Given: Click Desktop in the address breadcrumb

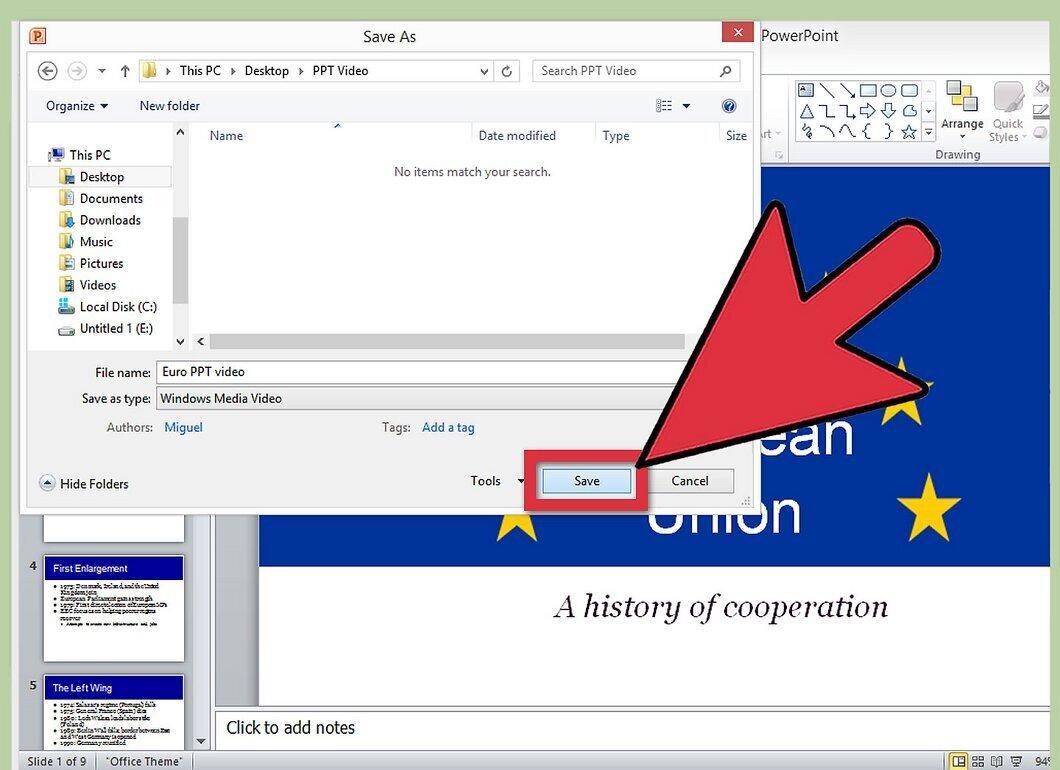Looking at the screenshot, I should [x=266, y=70].
